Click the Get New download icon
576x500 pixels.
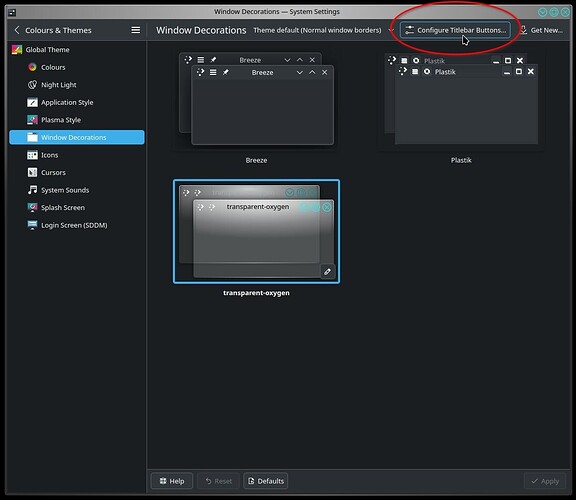(524, 30)
